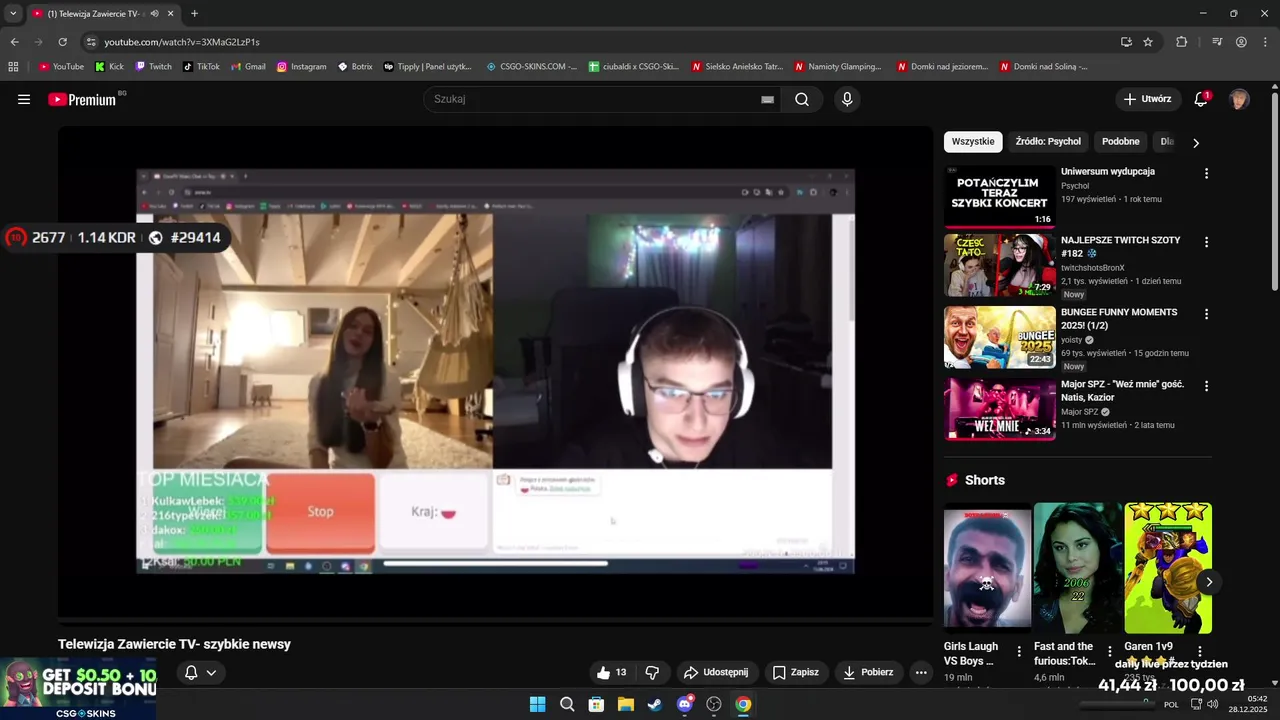This screenshot has height=720, width=1280.
Task: Open the YouTube guide hamburger menu
Action: pos(24,99)
